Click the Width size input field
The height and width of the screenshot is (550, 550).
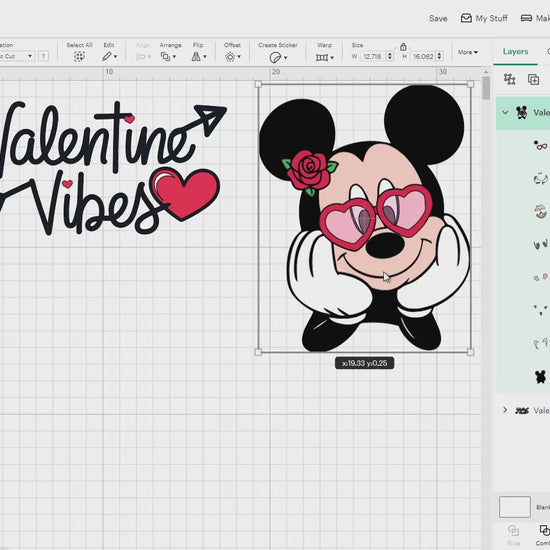tap(374, 56)
